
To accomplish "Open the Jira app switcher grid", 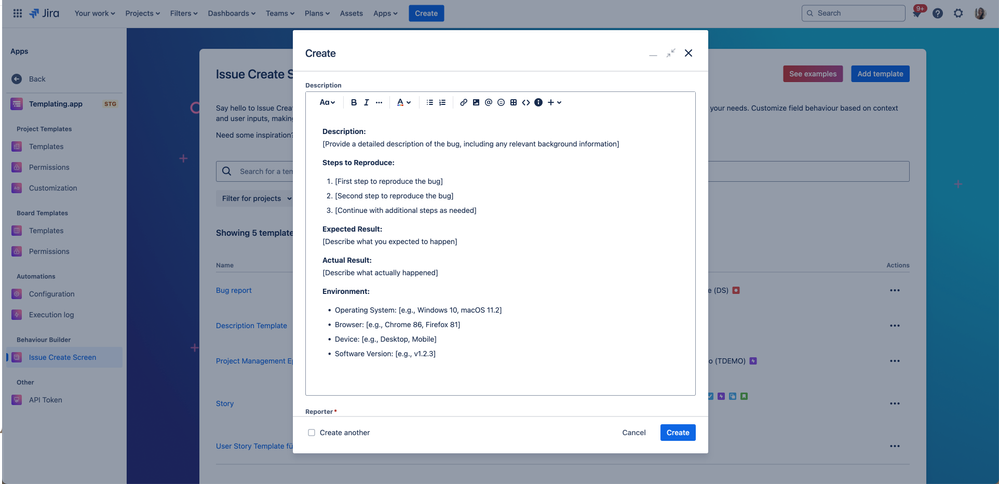I will pos(17,13).
